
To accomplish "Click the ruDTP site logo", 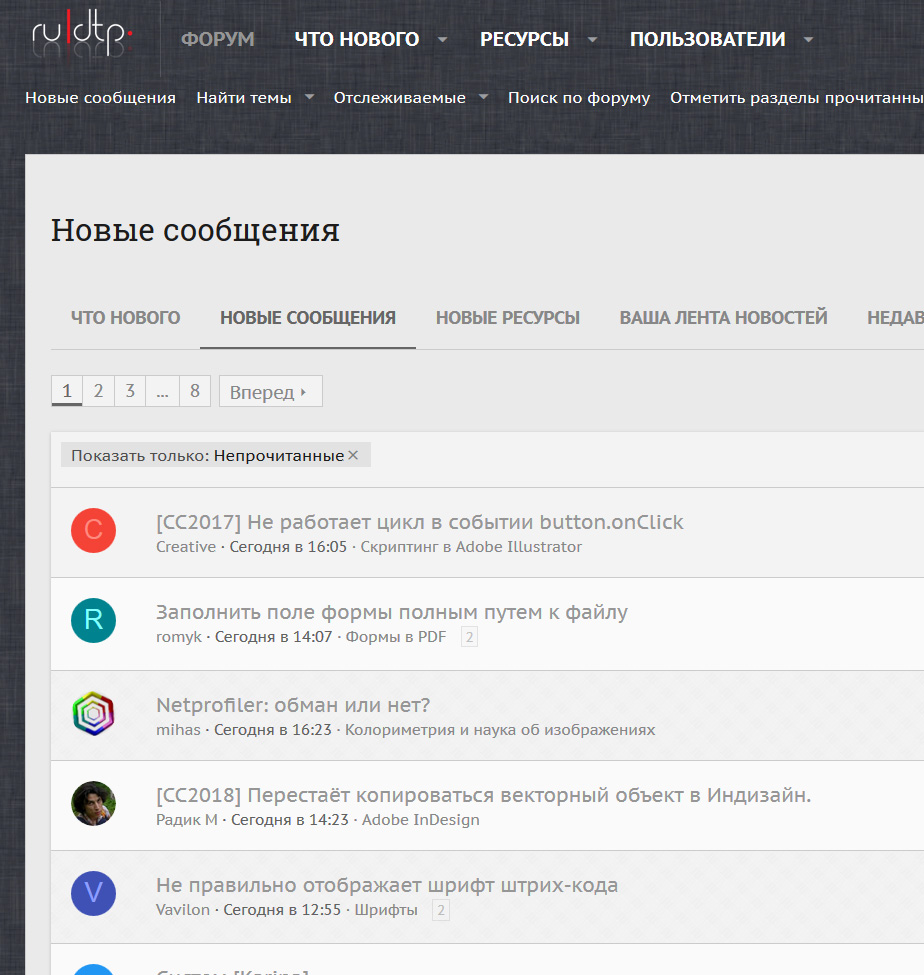I will (82, 34).
